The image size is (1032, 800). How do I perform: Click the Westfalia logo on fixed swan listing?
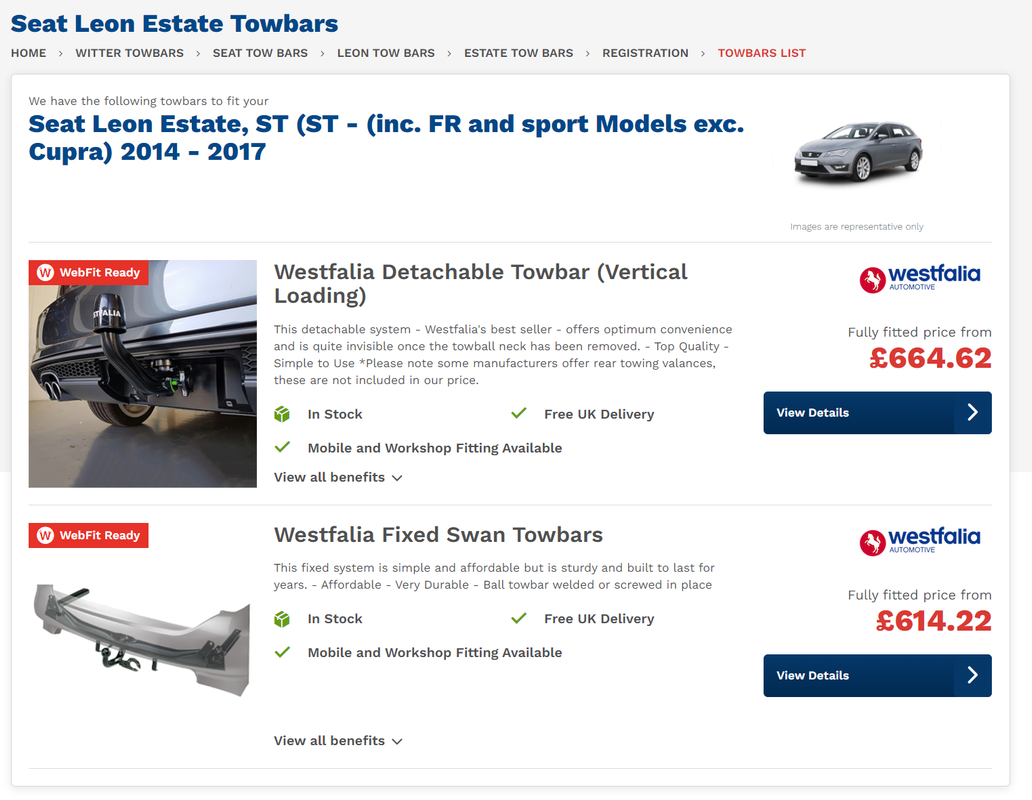(x=919, y=541)
